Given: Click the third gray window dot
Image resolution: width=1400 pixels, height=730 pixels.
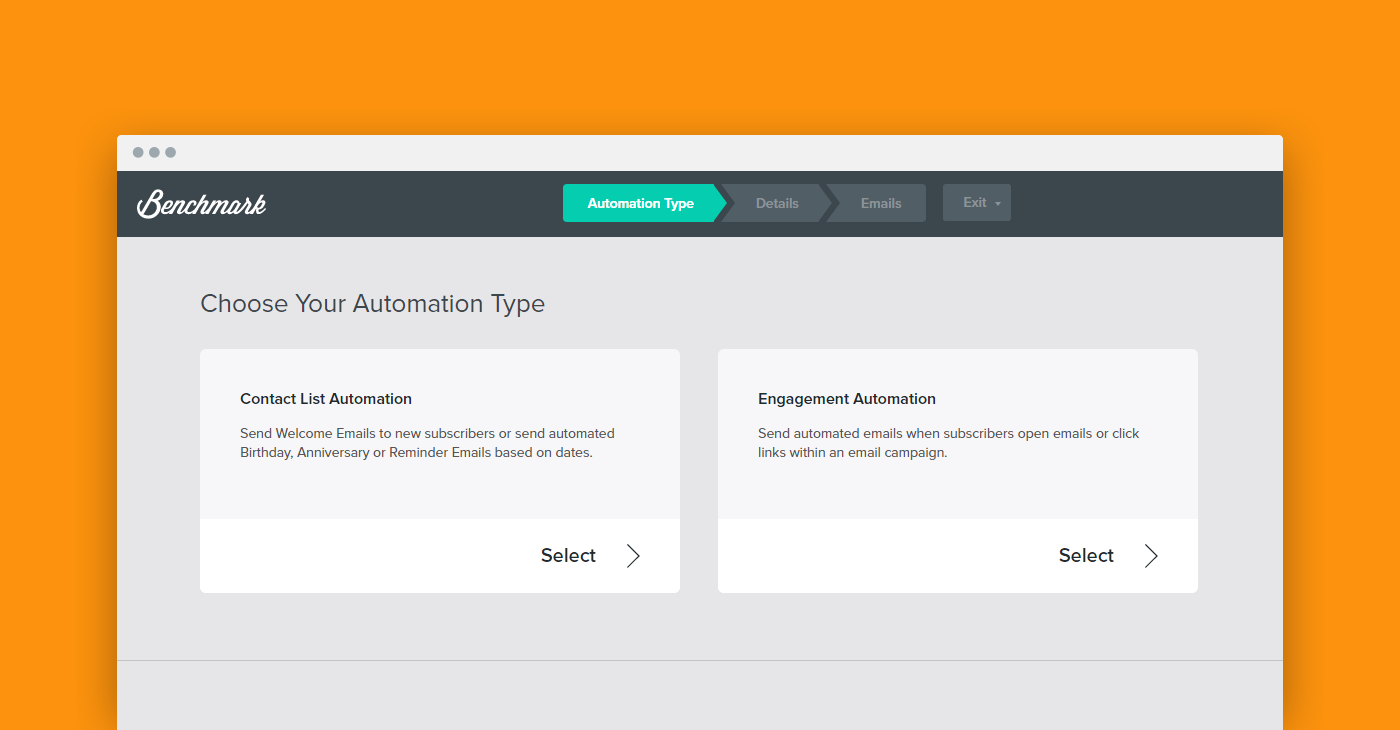Looking at the screenshot, I should (170, 152).
